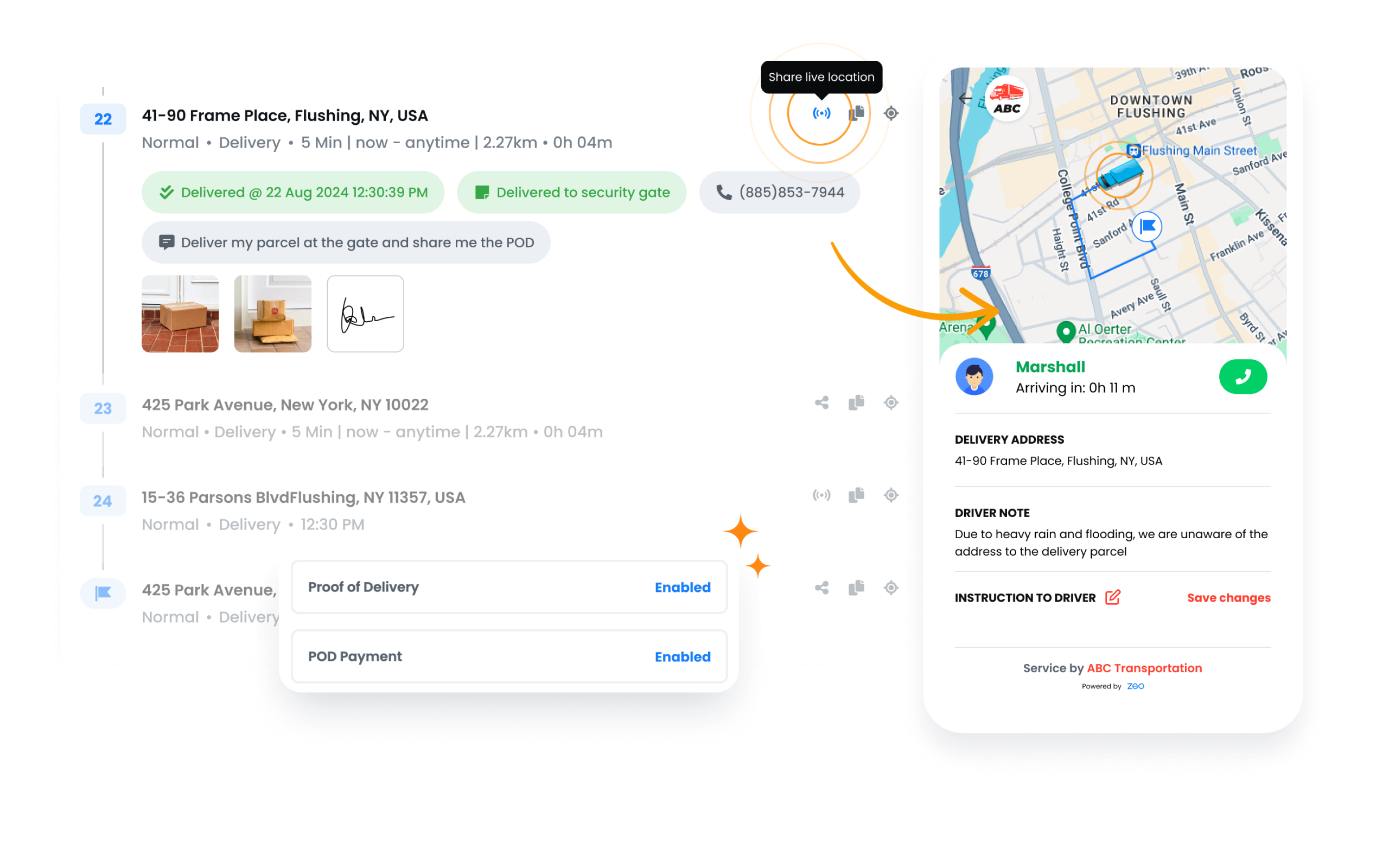Click Save changes for driver instructions

point(1228,598)
